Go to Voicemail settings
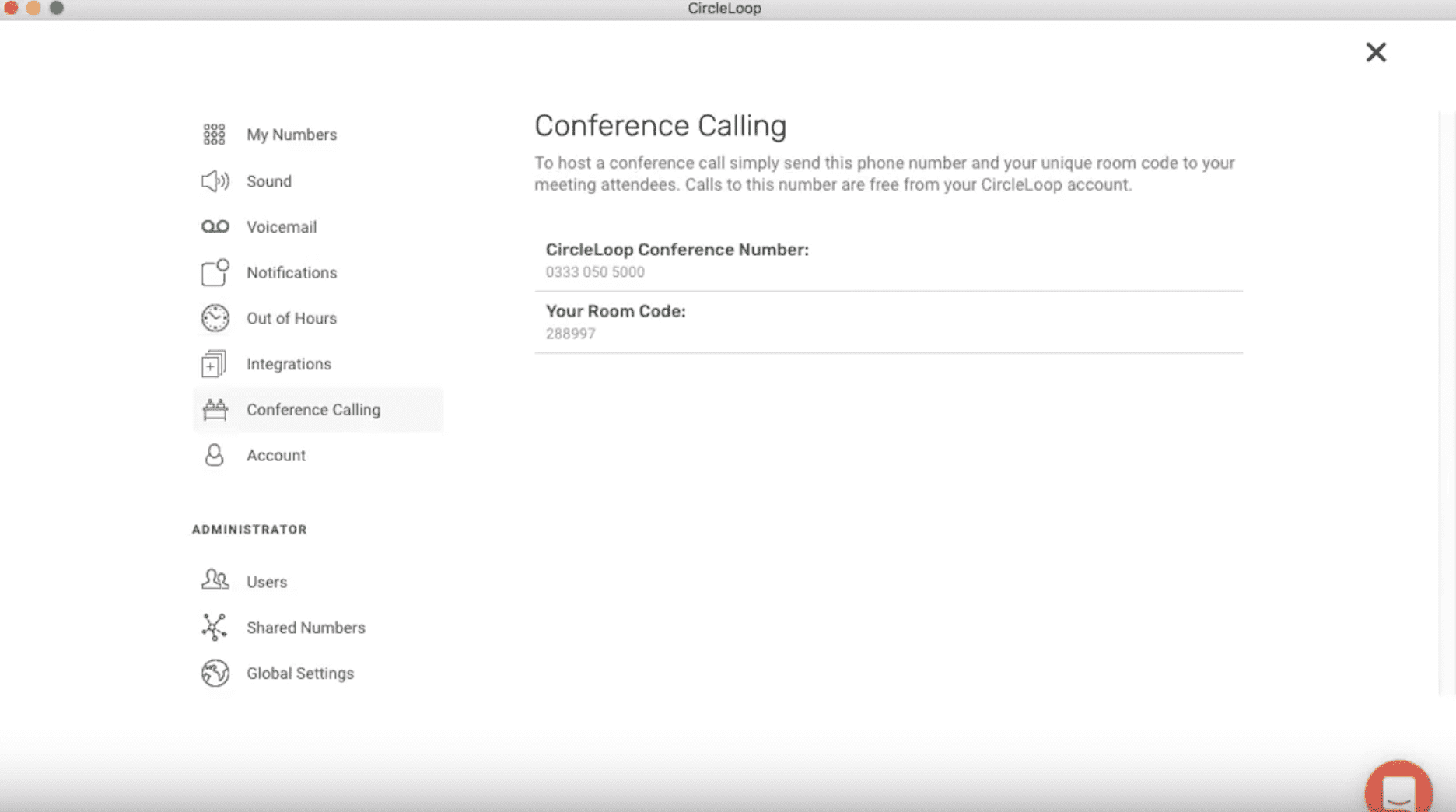The image size is (1456, 812). [x=282, y=227]
